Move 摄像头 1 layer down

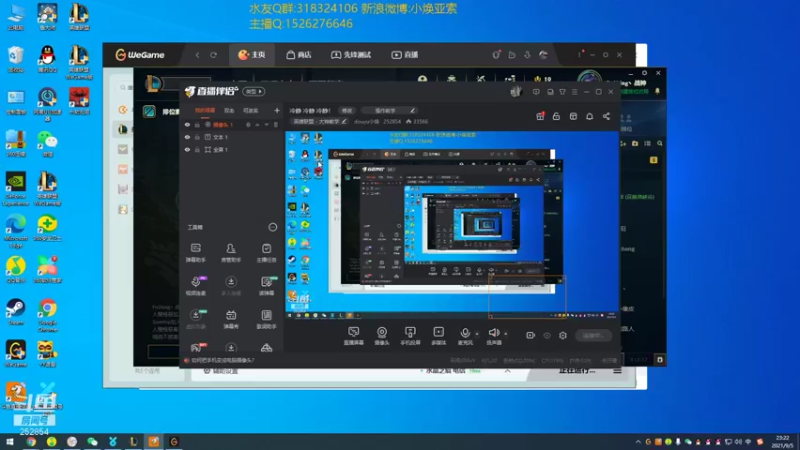[x=266, y=124]
